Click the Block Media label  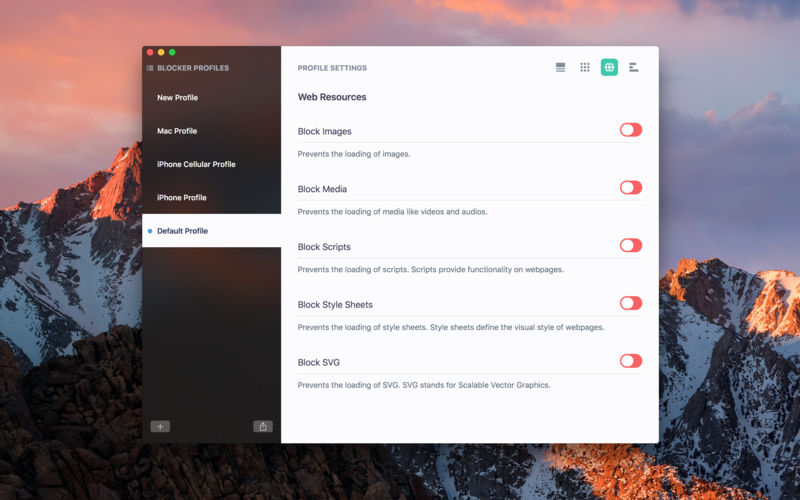click(x=322, y=189)
